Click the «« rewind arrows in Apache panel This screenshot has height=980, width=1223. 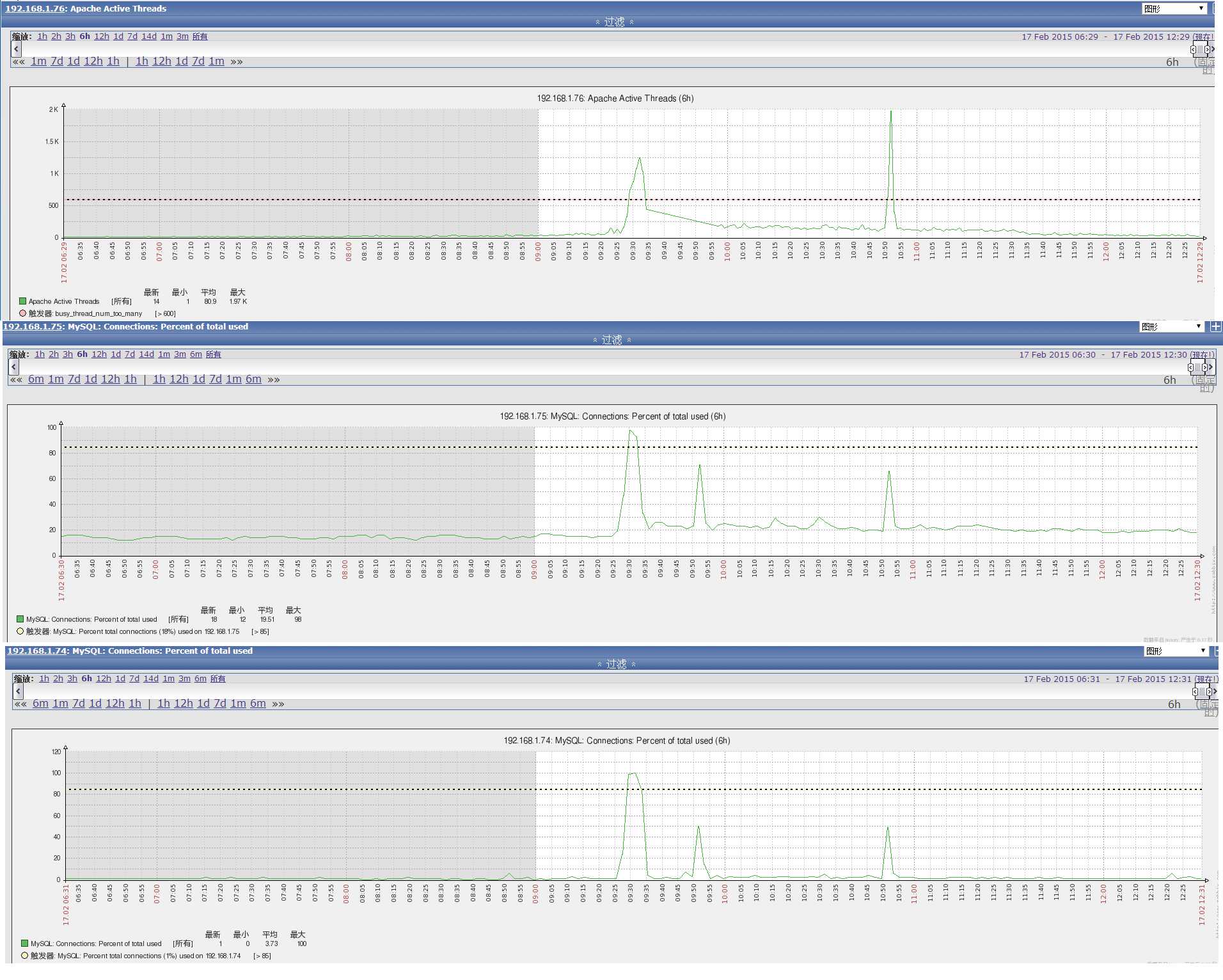coord(19,62)
